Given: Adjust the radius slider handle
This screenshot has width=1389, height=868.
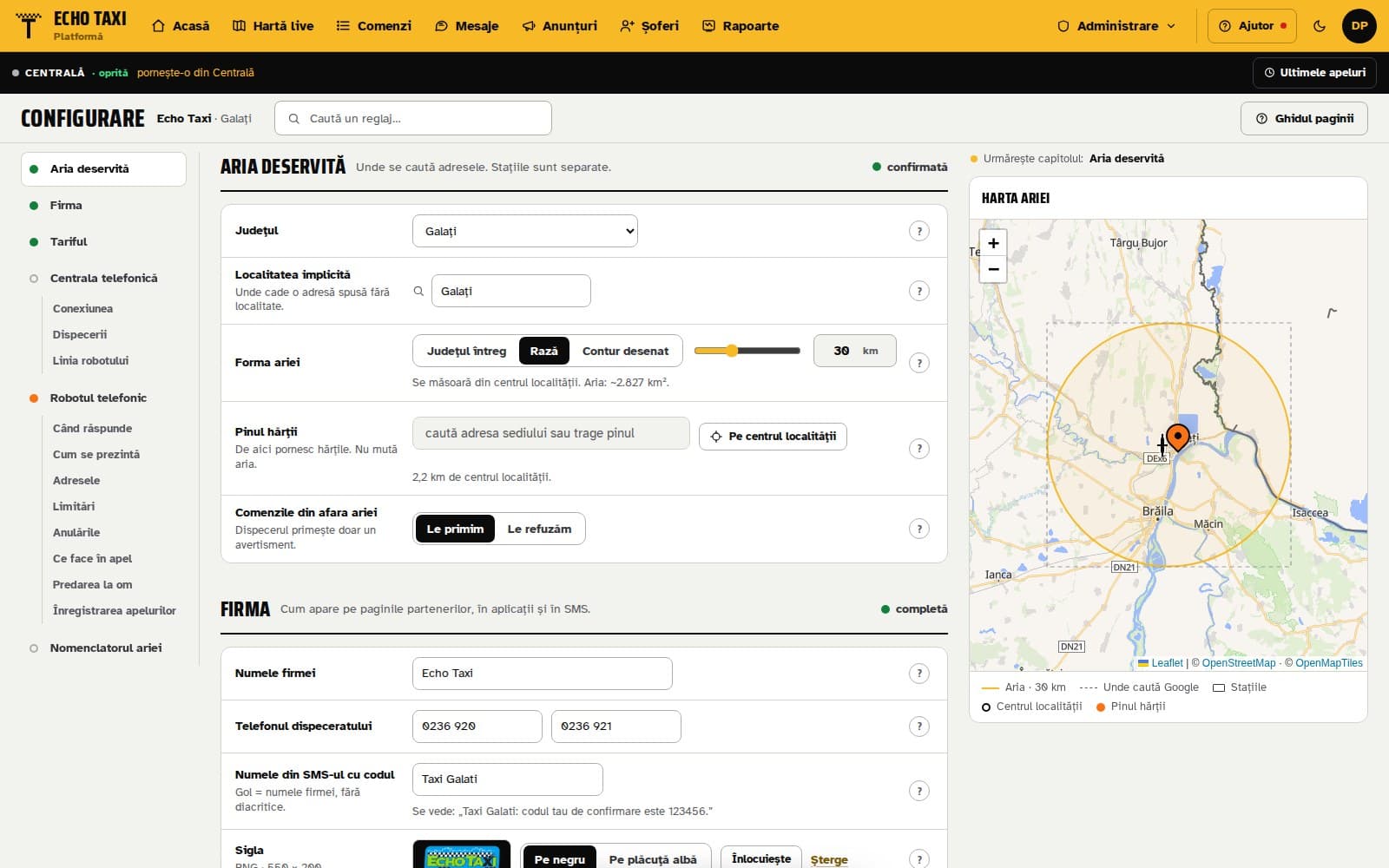Looking at the screenshot, I should (732, 351).
